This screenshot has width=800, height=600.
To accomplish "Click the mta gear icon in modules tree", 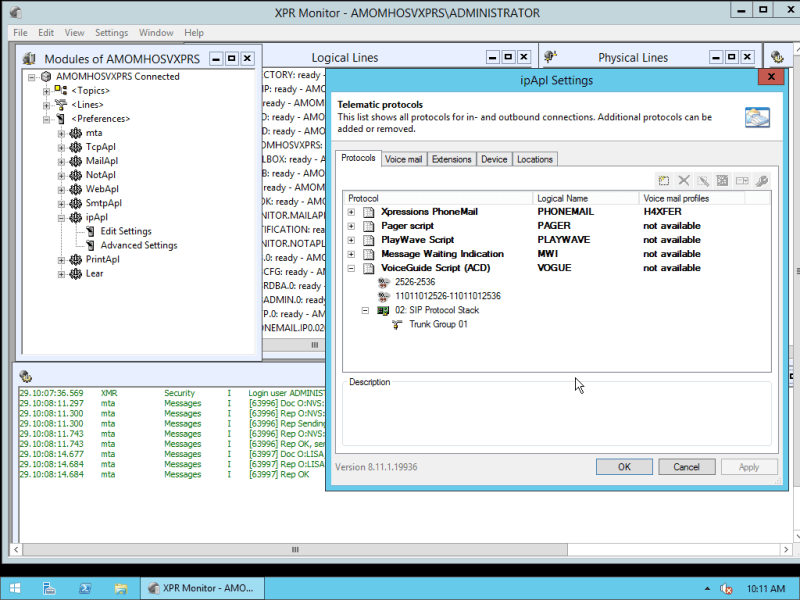I will pyautogui.click(x=76, y=133).
